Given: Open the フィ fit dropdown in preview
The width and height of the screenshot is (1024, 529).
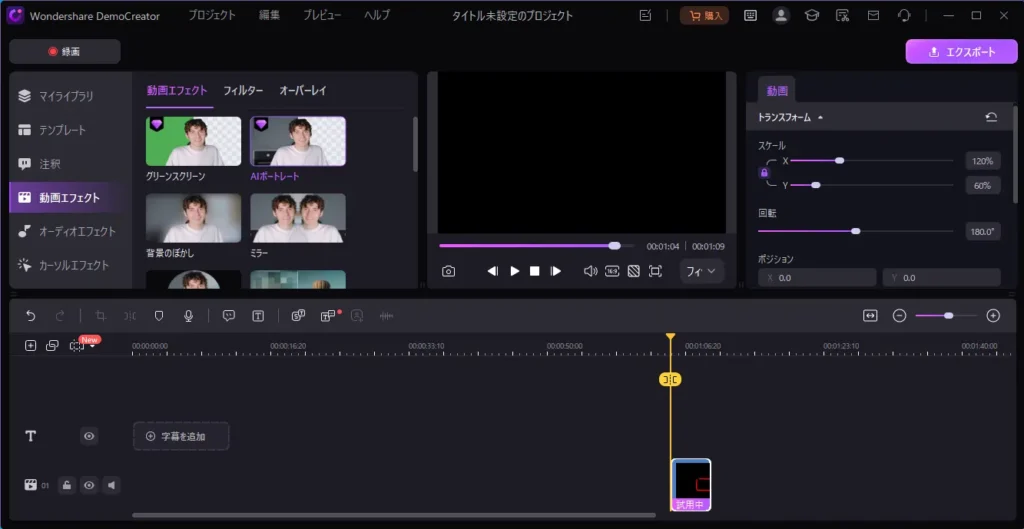Looking at the screenshot, I should point(702,271).
